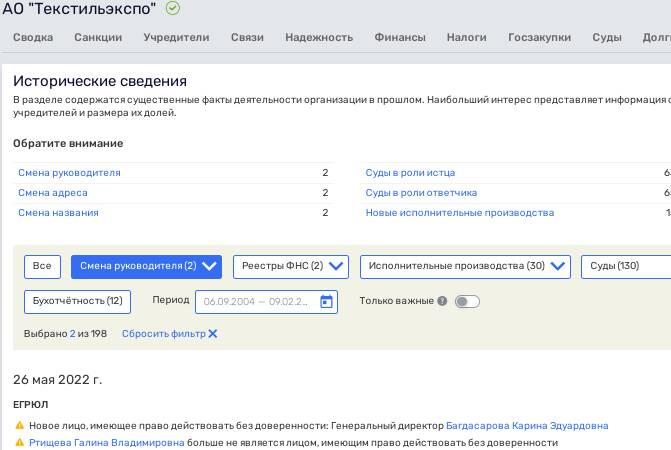Follow the Суды в роли истца link

(x=410, y=173)
